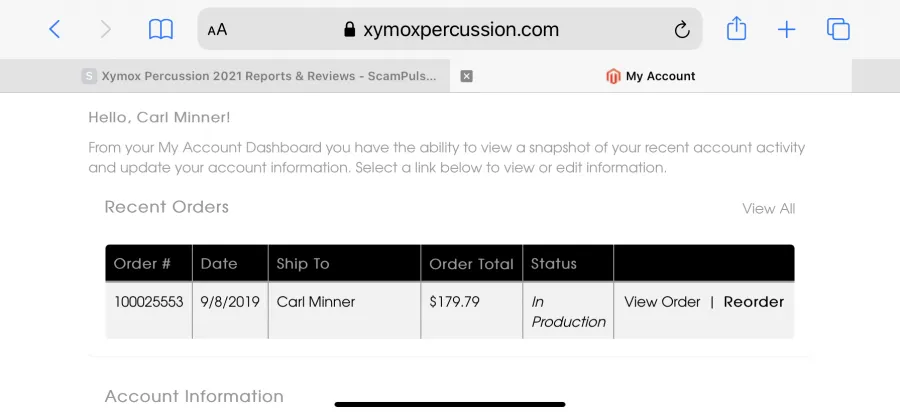Click the View All orders link
900x415 pixels.
[x=769, y=208]
